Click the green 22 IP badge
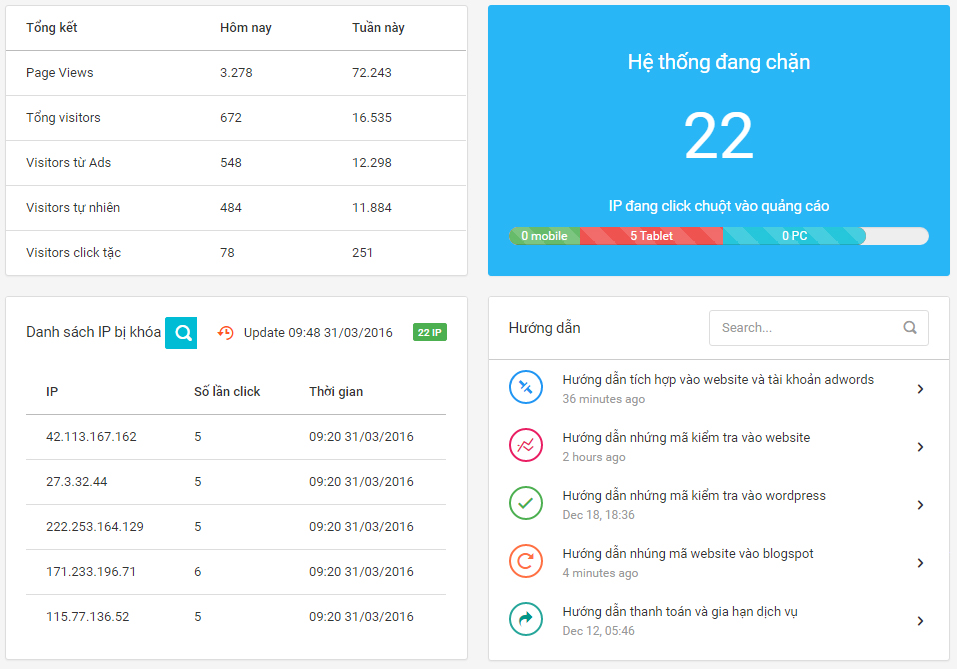The image size is (957, 669). 430,333
